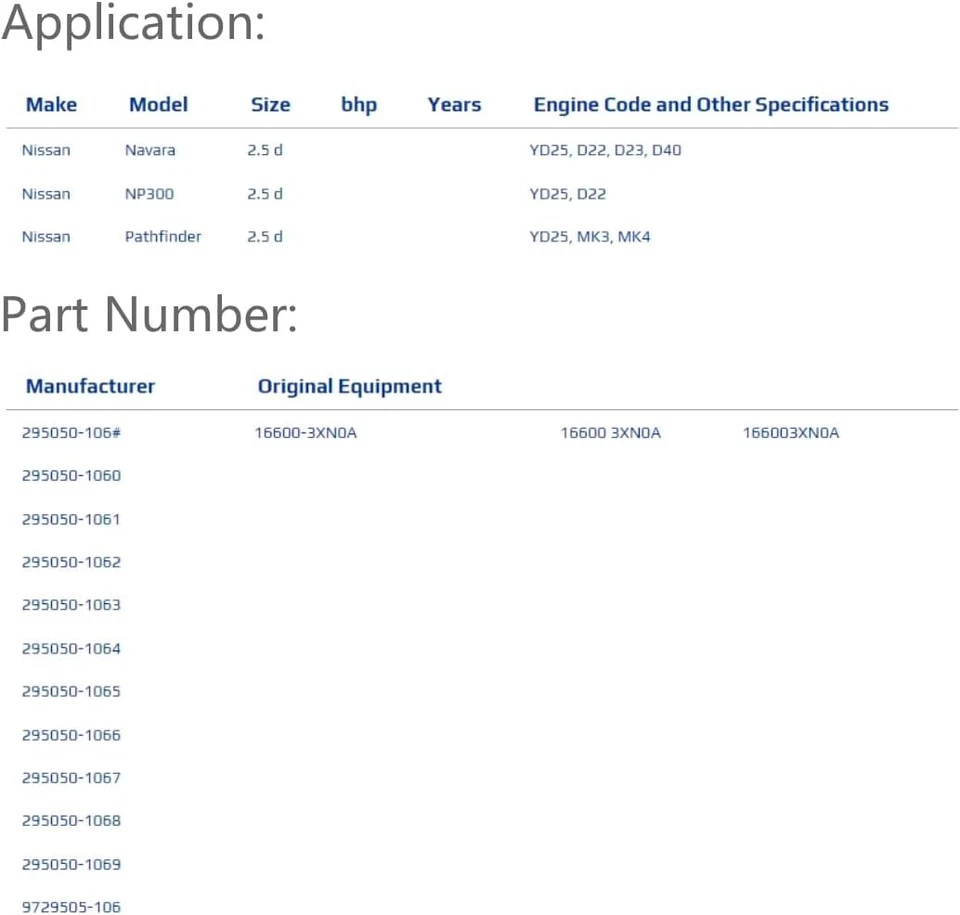Click part number 295050-106#

tap(71, 433)
